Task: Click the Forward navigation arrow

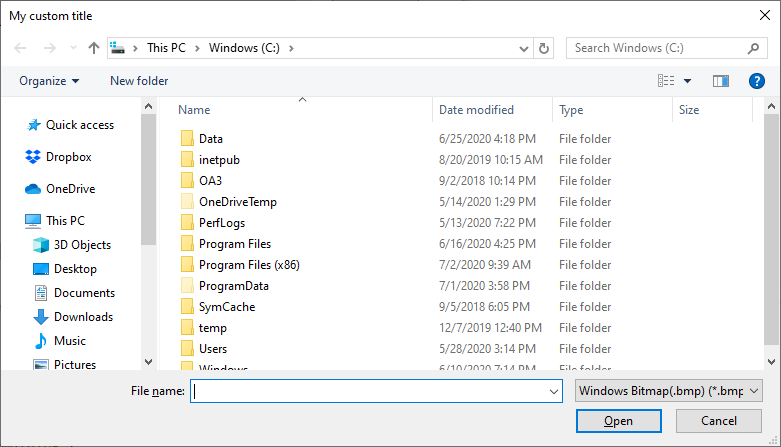Action: (50, 48)
